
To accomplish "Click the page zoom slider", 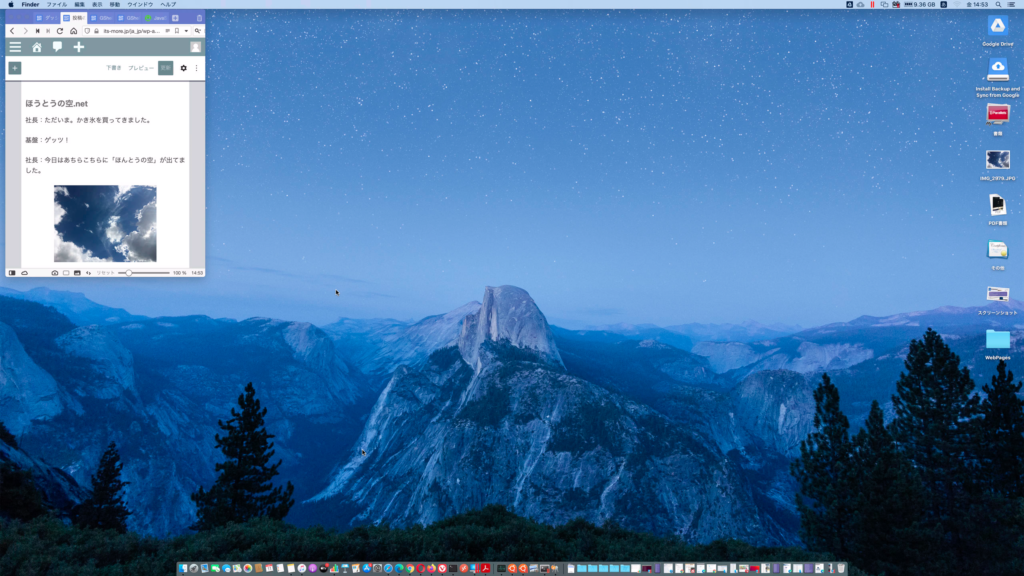I will point(143,272).
